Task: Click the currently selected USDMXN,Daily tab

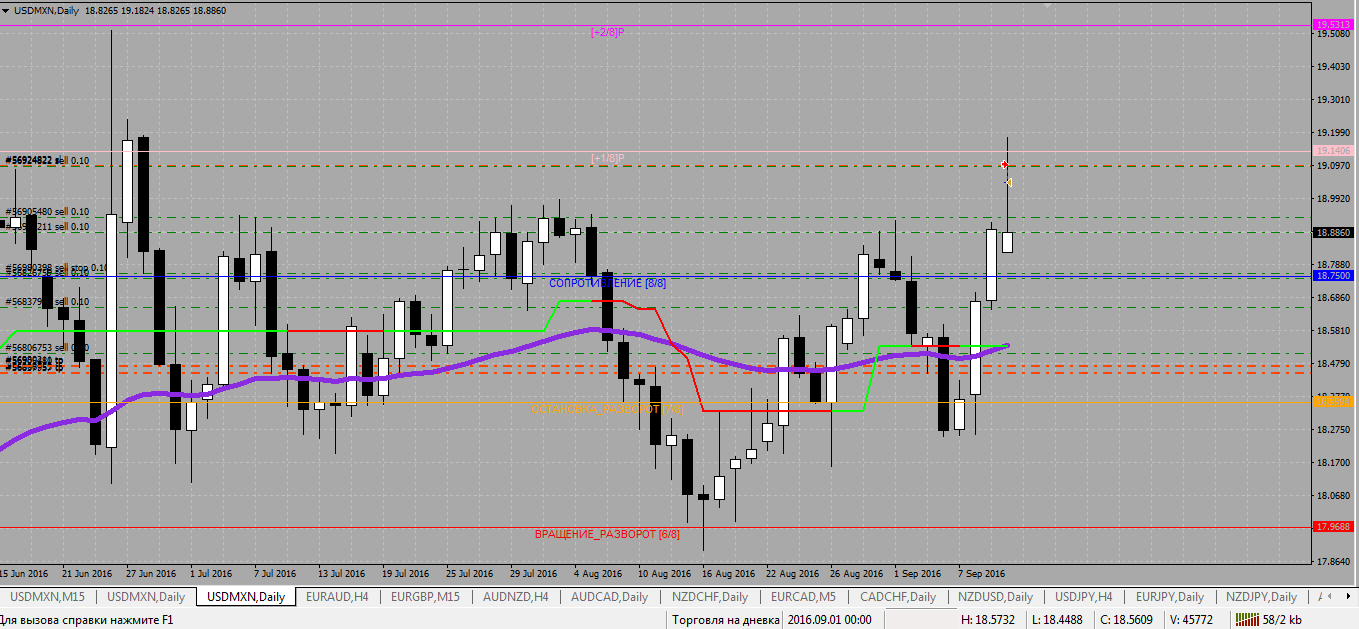Action: (245, 597)
